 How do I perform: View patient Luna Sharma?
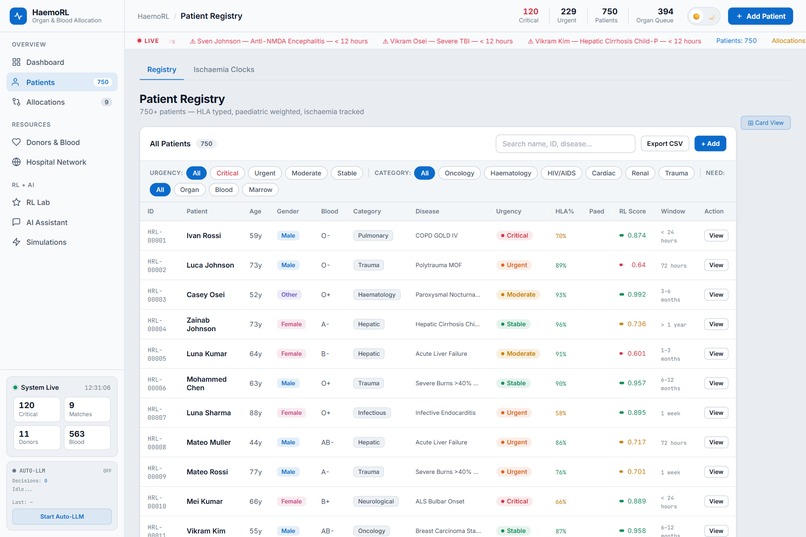coord(716,413)
